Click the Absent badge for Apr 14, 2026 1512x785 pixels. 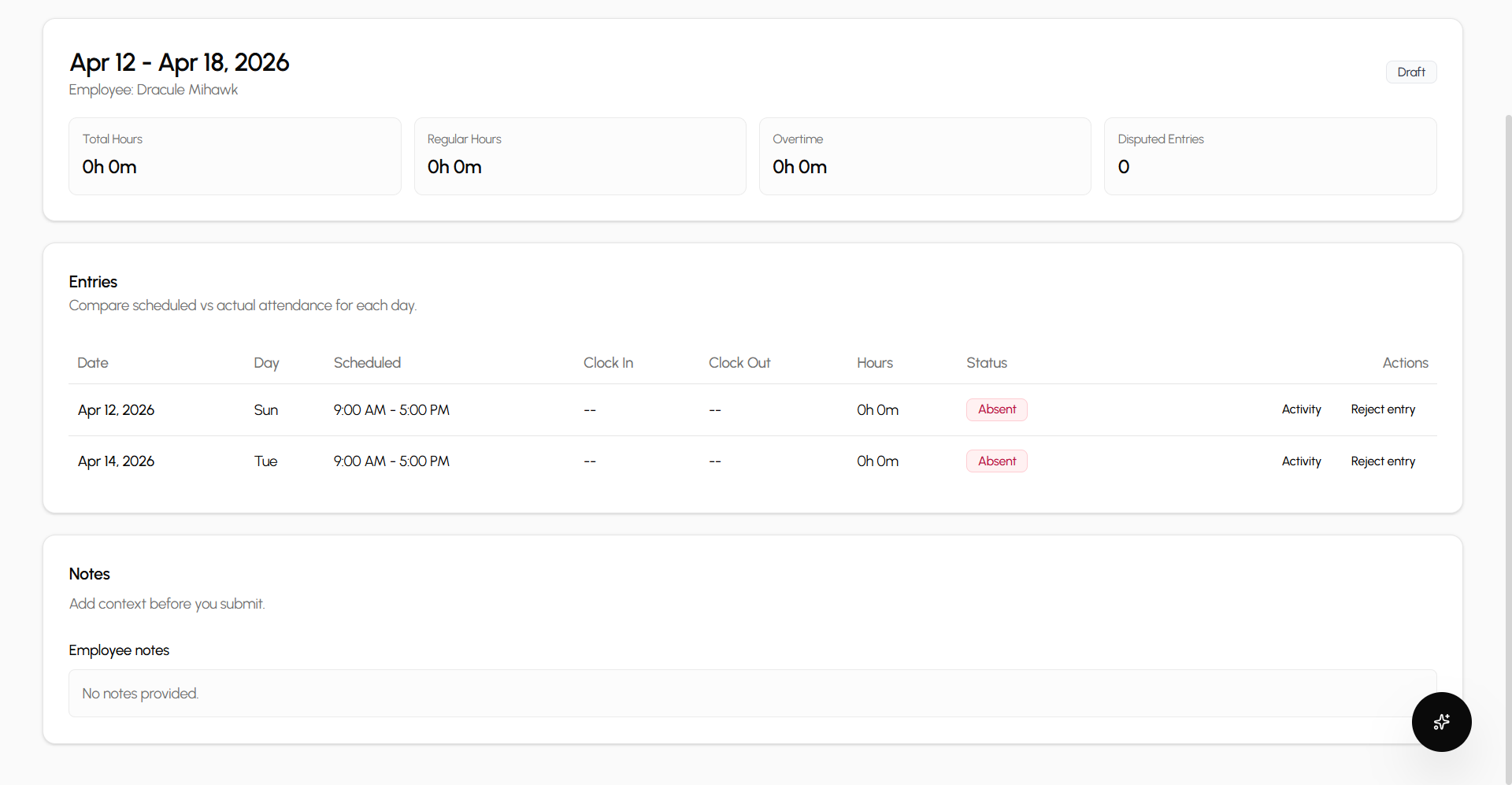[996, 461]
